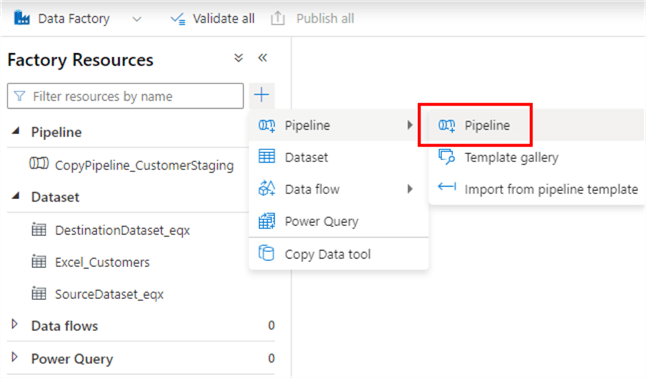Select Data flow in the add menu

click(x=339, y=189)
